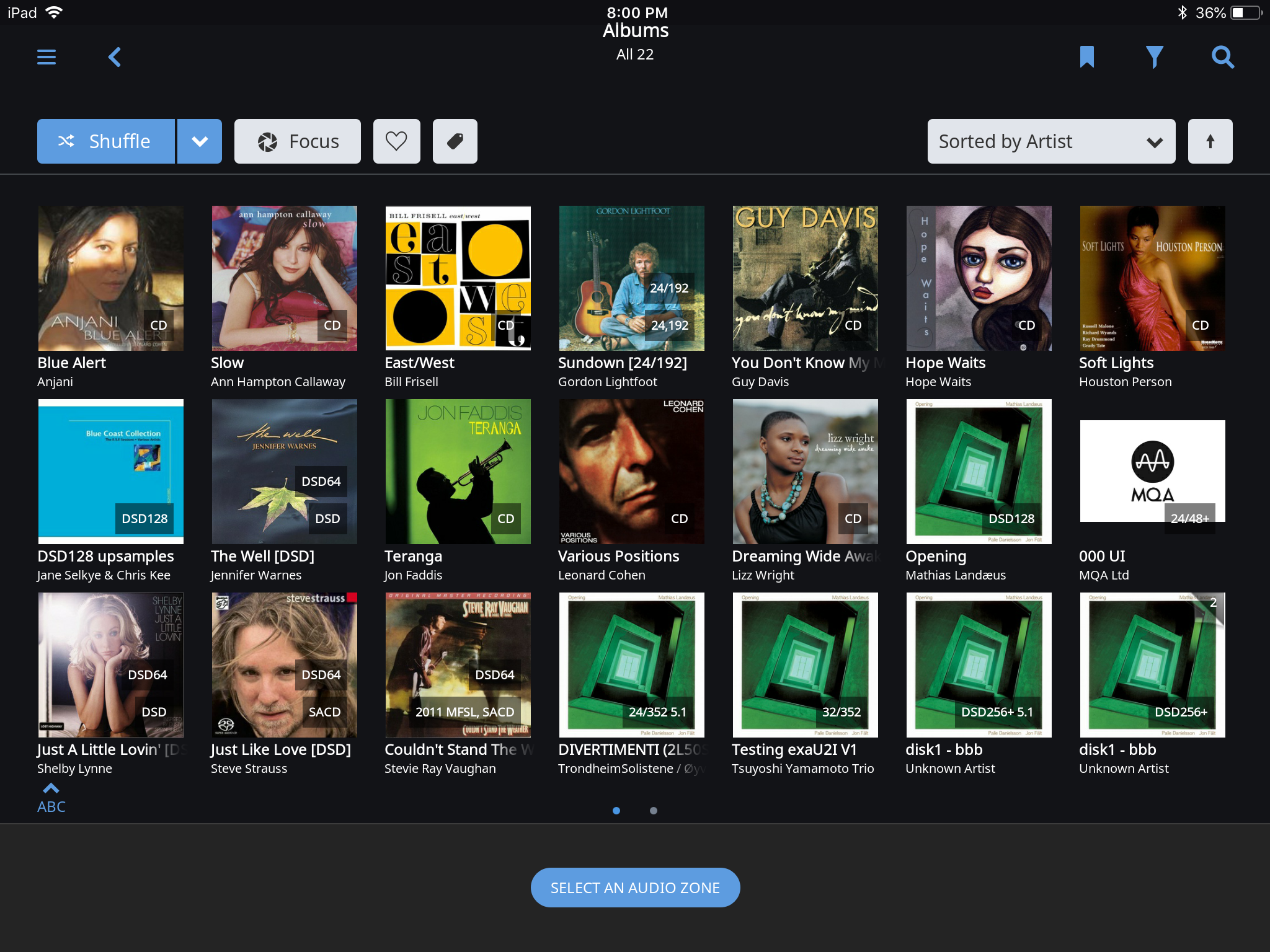Image resolution: width=1270 pixels, height=952 pixels.
Task: Open the Focus filter
Action: click(x=298, y=141)
